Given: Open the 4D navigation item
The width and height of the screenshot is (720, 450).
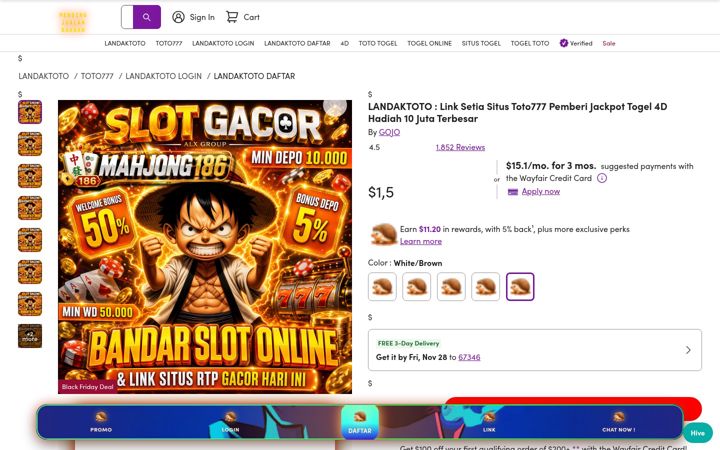Looking at the screenshot, I should coord(344,43).
